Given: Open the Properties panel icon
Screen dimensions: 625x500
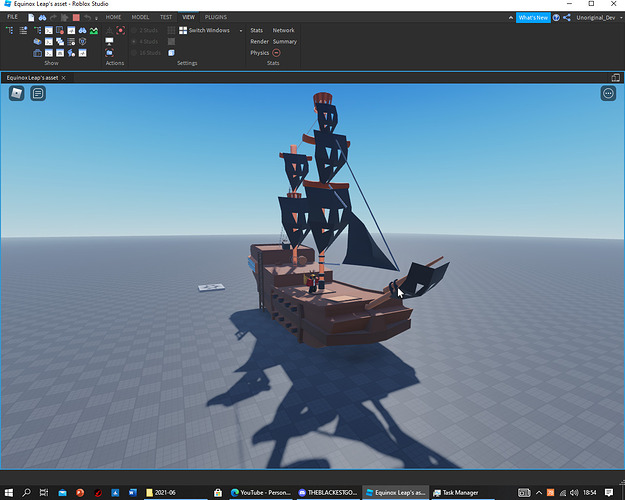Looking at the screenshot, I should (x=23, y=30).
